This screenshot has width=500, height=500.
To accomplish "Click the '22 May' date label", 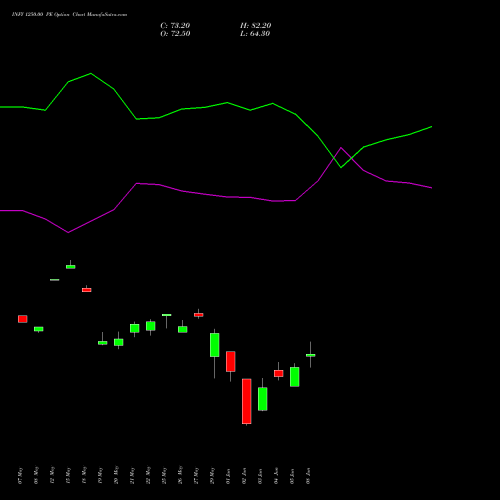I will tap(148, 476).
